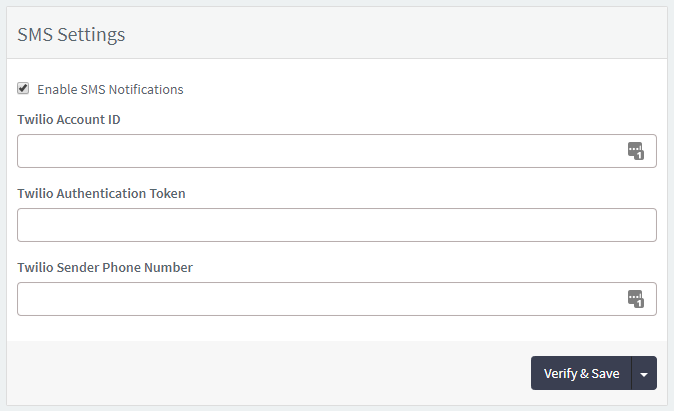Click the Twilio Authentication Token label
Screen dimensions: 674x411
[x=101, y=193]
